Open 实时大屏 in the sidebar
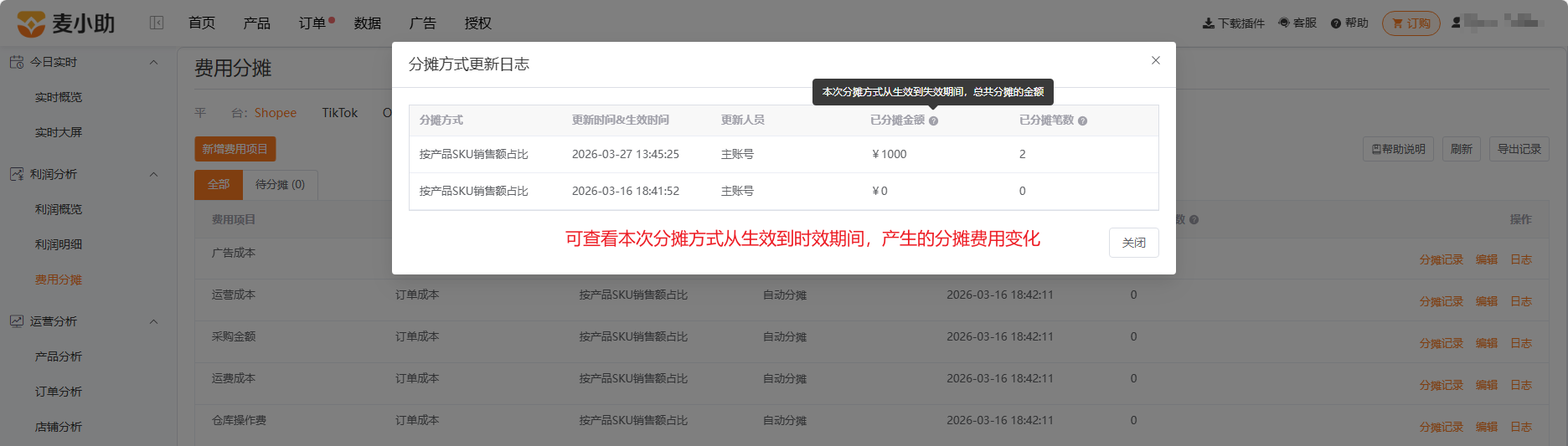This screenshot has height=446, width=1568. pos(59,132)
